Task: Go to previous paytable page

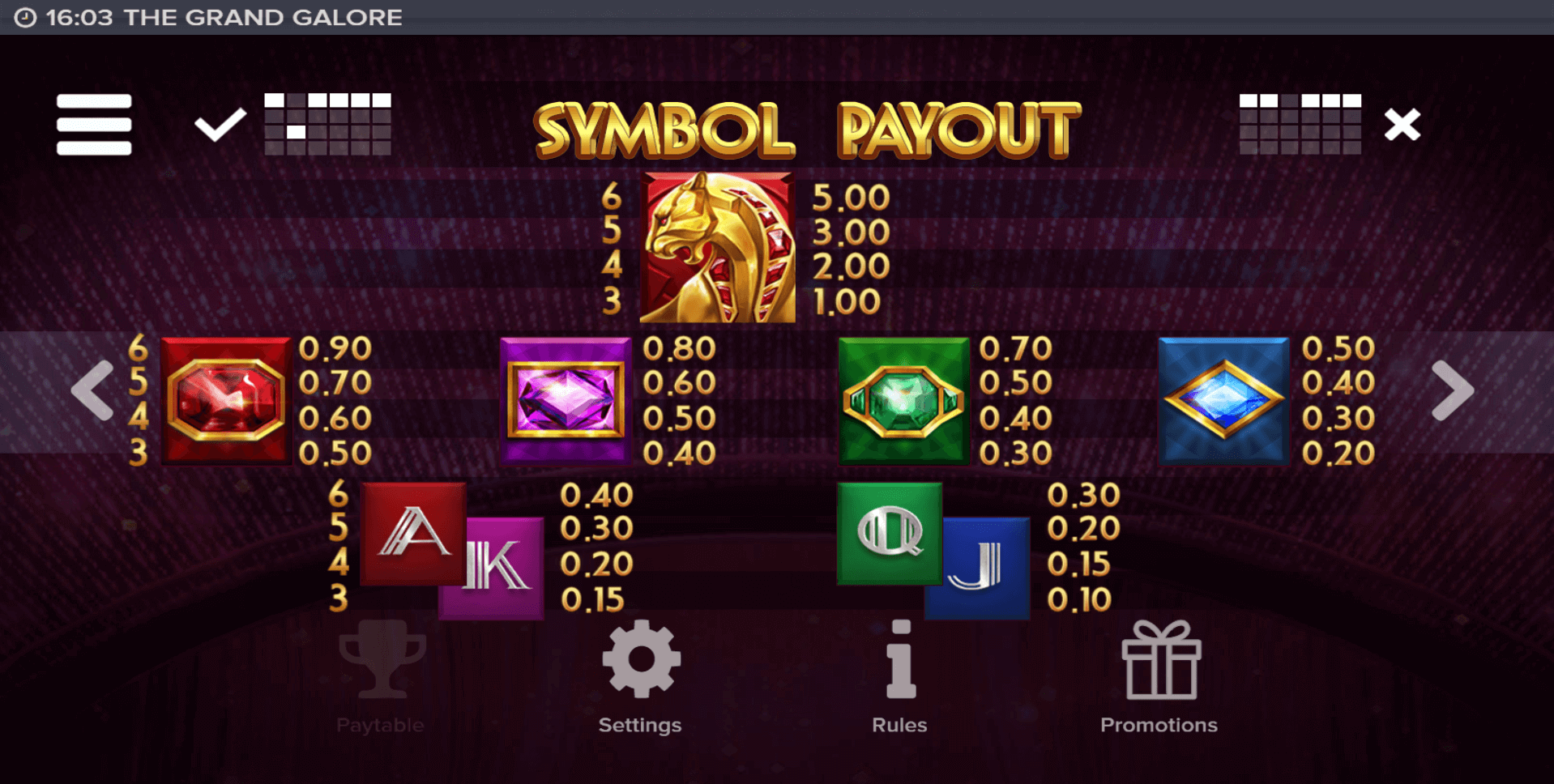Action: click(92, 390)
